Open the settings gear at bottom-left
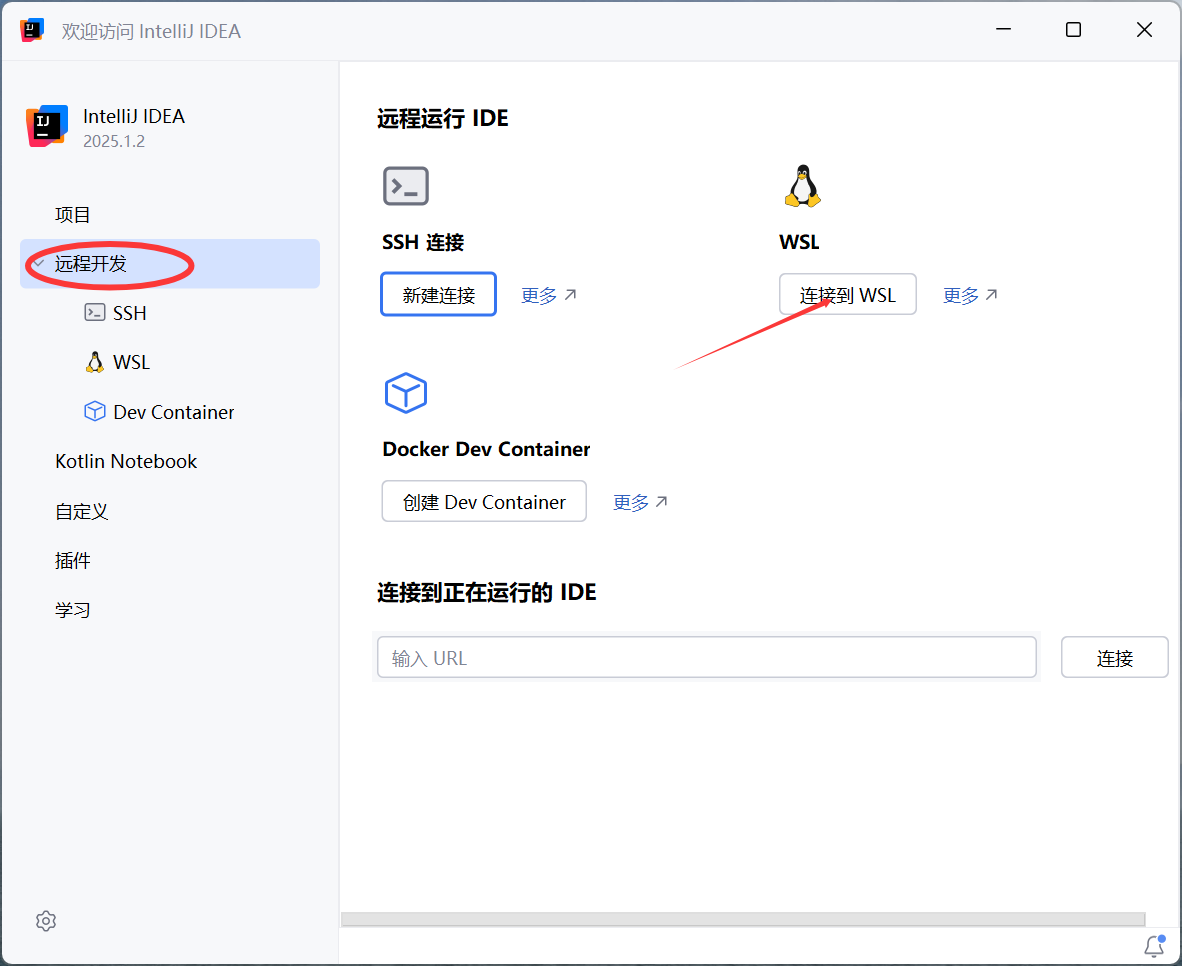The height and width of the screenshot is (966, 1182). [46, 921]
